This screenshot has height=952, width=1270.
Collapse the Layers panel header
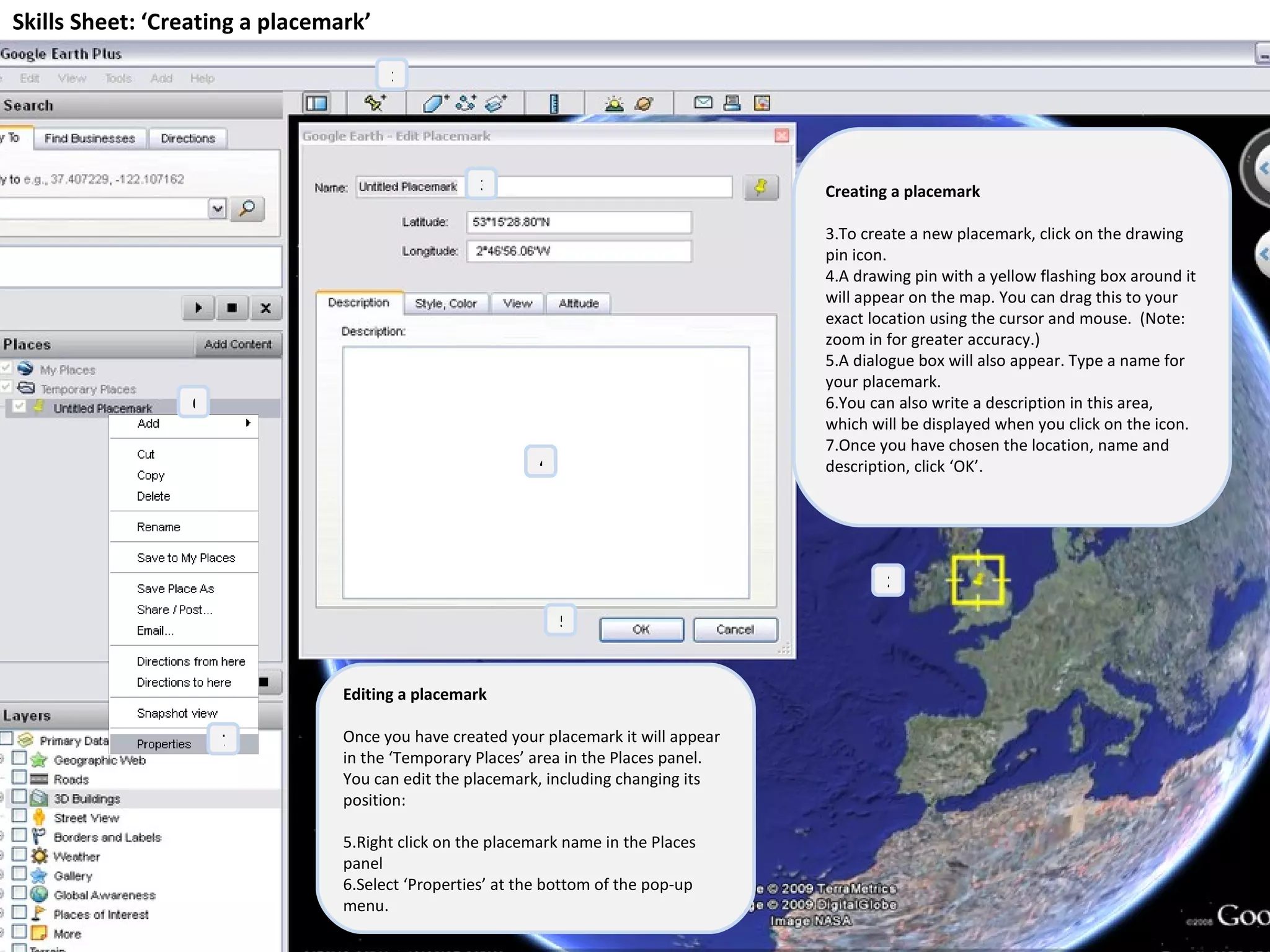point(55,715)
